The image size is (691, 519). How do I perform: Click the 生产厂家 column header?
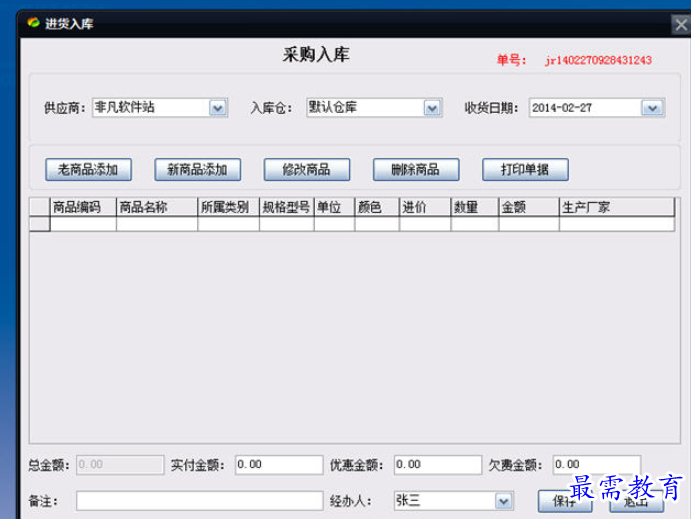617,207
